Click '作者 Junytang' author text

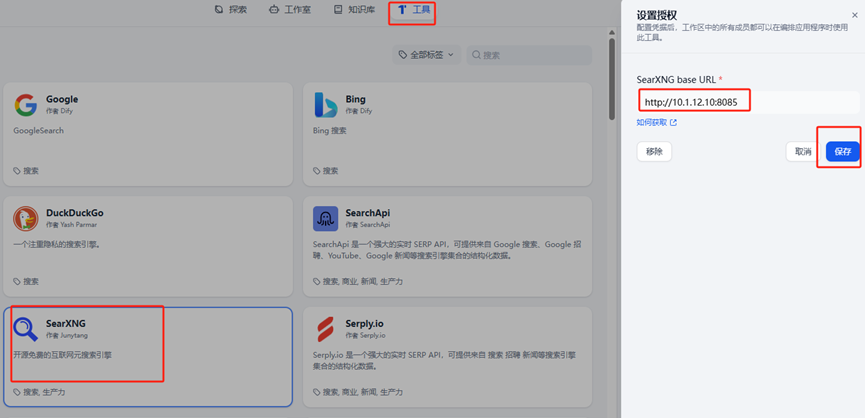pyautogui.click(x=67, y=335)
